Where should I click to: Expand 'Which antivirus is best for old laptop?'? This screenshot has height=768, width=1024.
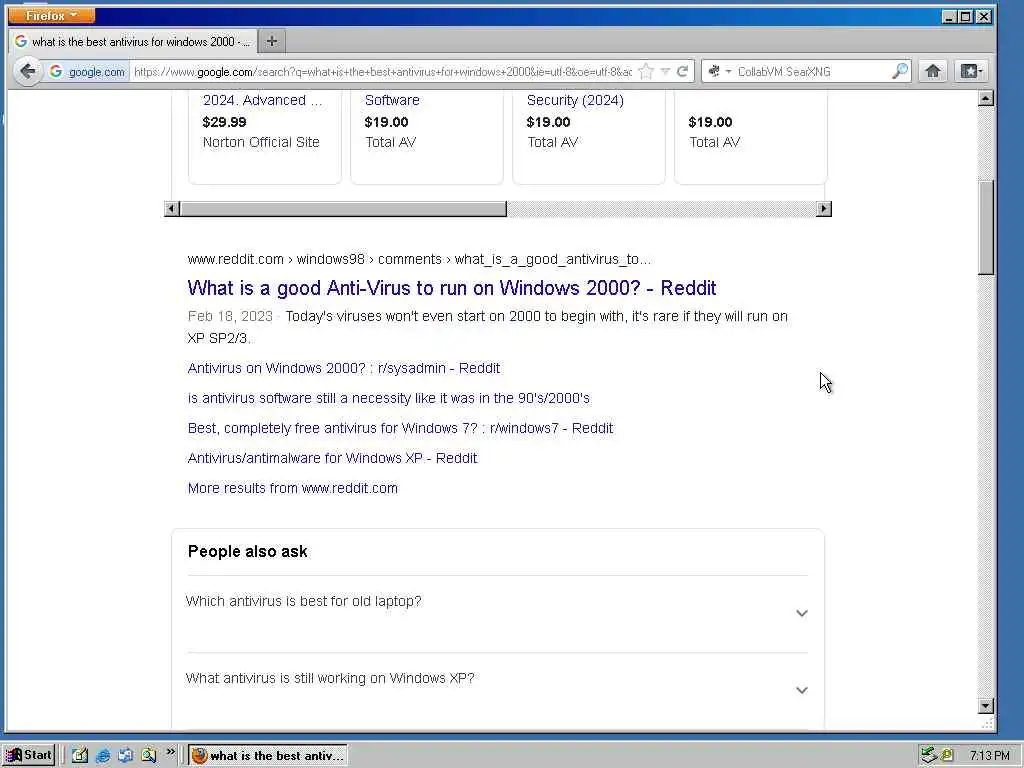tap(497, 613)
